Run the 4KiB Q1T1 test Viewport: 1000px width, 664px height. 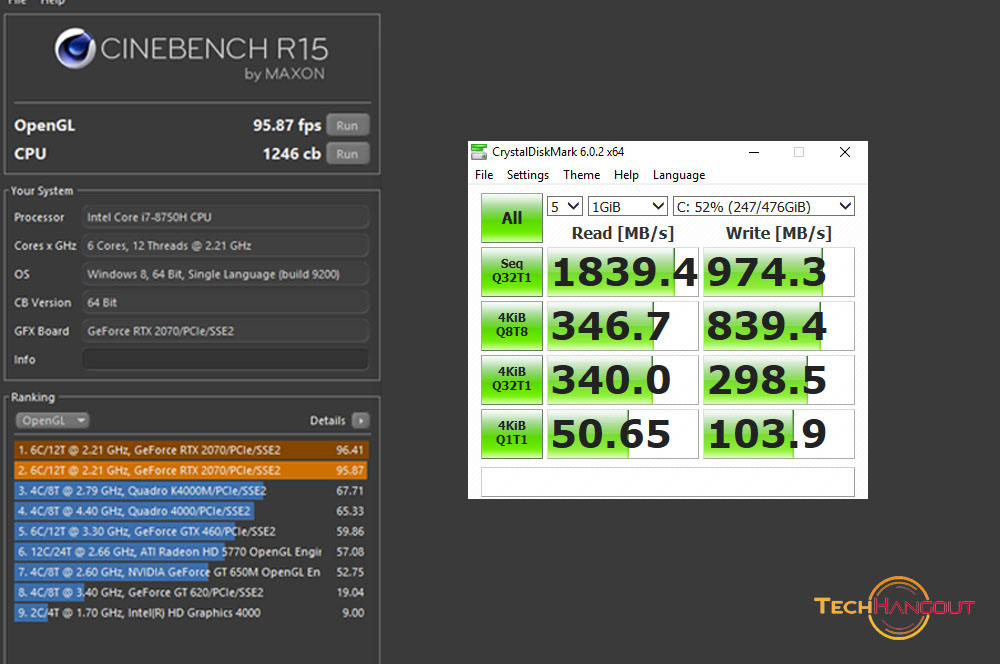511,434
